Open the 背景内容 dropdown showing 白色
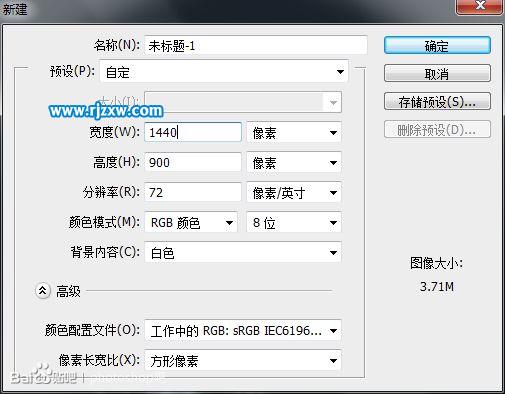 tap(243, 252)
